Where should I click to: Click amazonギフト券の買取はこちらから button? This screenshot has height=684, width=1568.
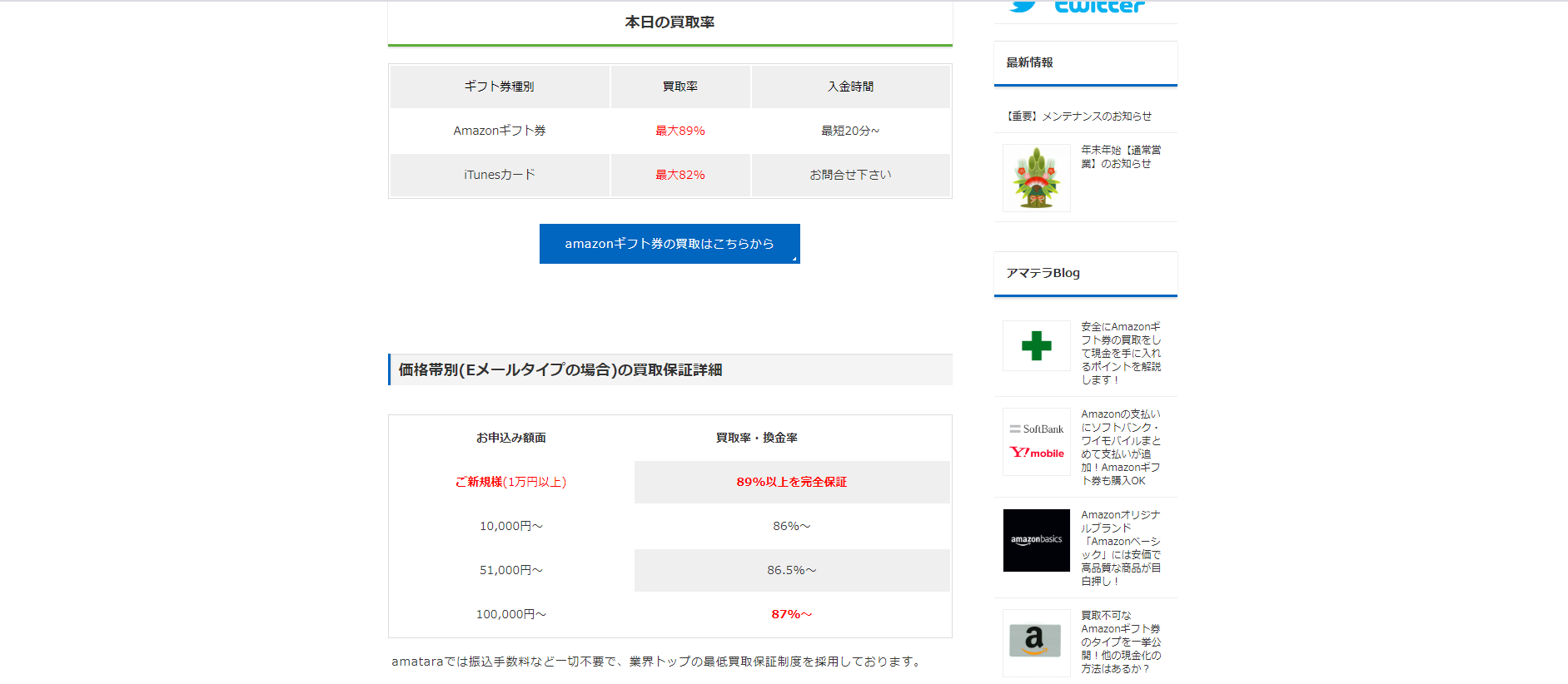(x=670, y=244)
